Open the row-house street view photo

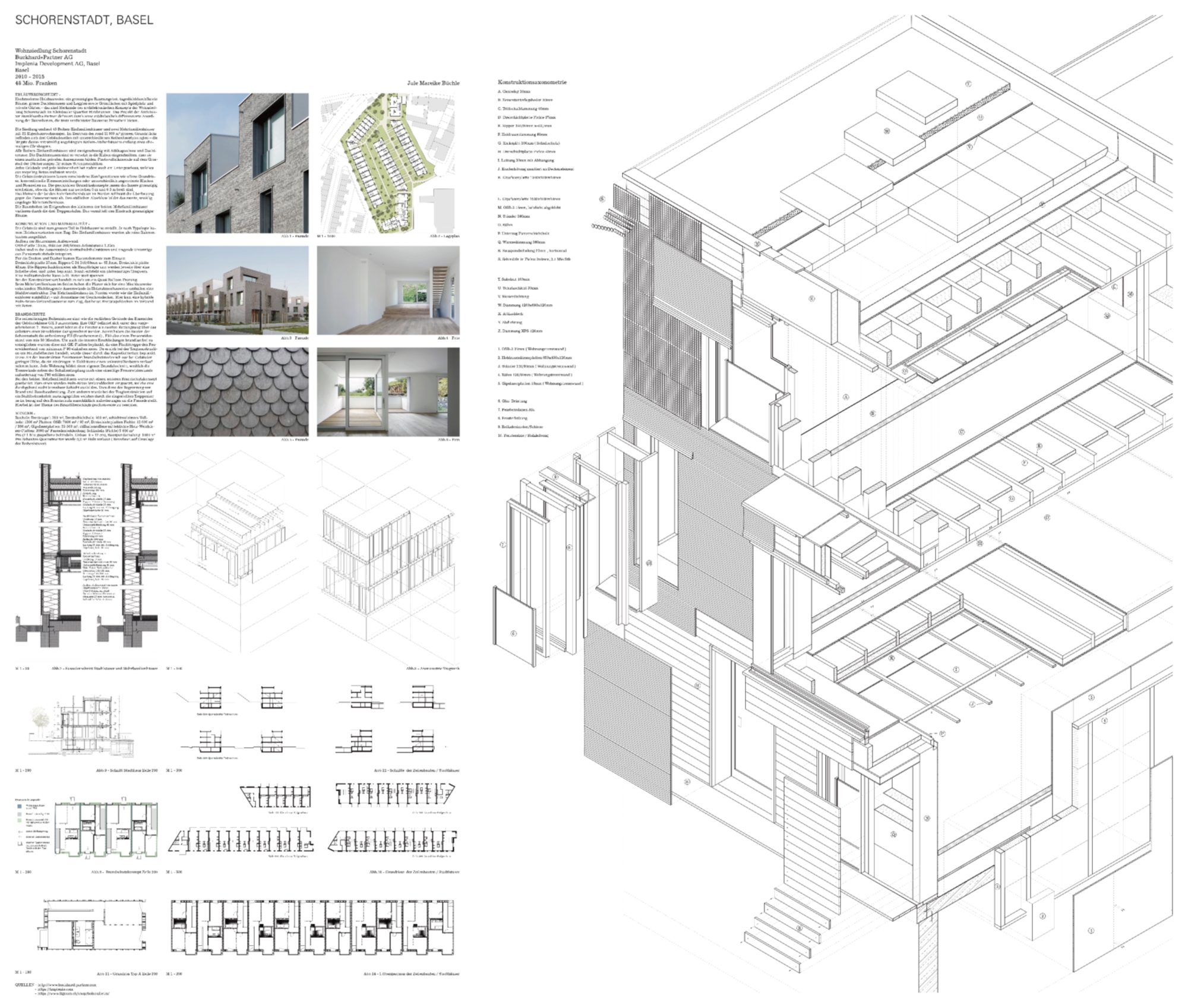(x=238, y=290)
